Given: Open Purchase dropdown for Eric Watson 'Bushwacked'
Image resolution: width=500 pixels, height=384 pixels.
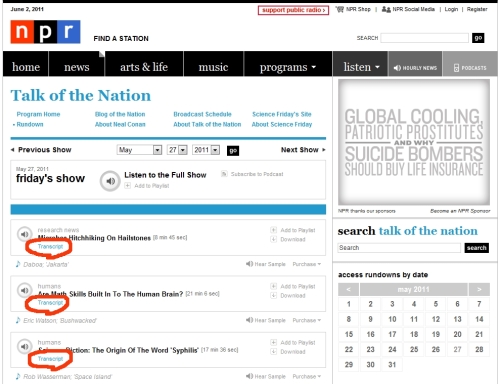Looking at the screenshot, I should tap(307, 320).
